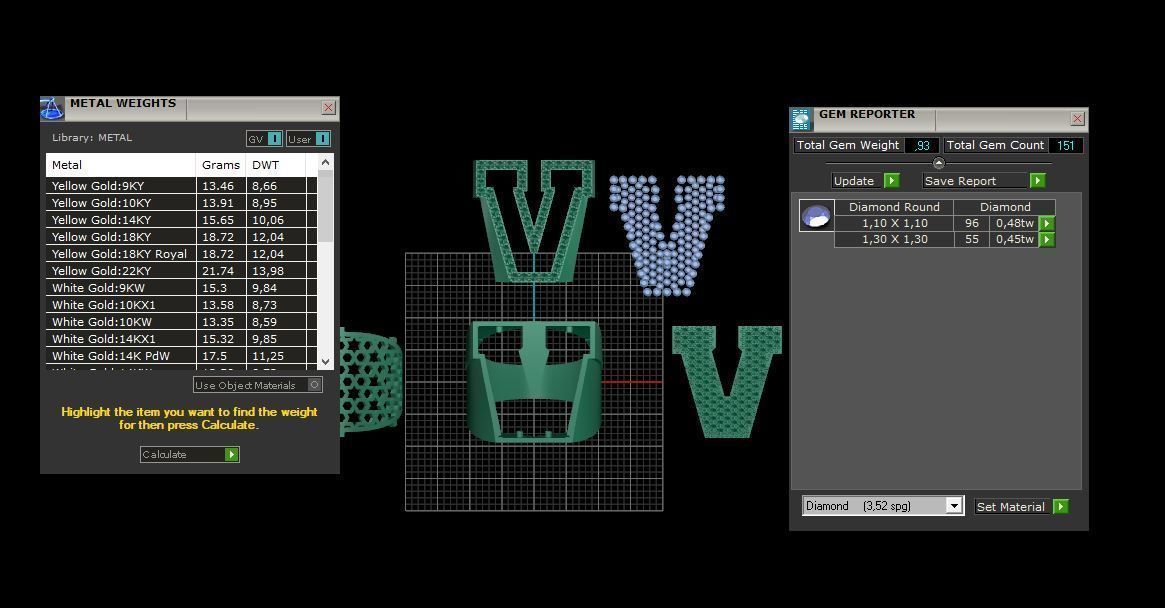Click the green arrow next to Update
Viewport: 1165px width, 608px height.
[892, 181]
